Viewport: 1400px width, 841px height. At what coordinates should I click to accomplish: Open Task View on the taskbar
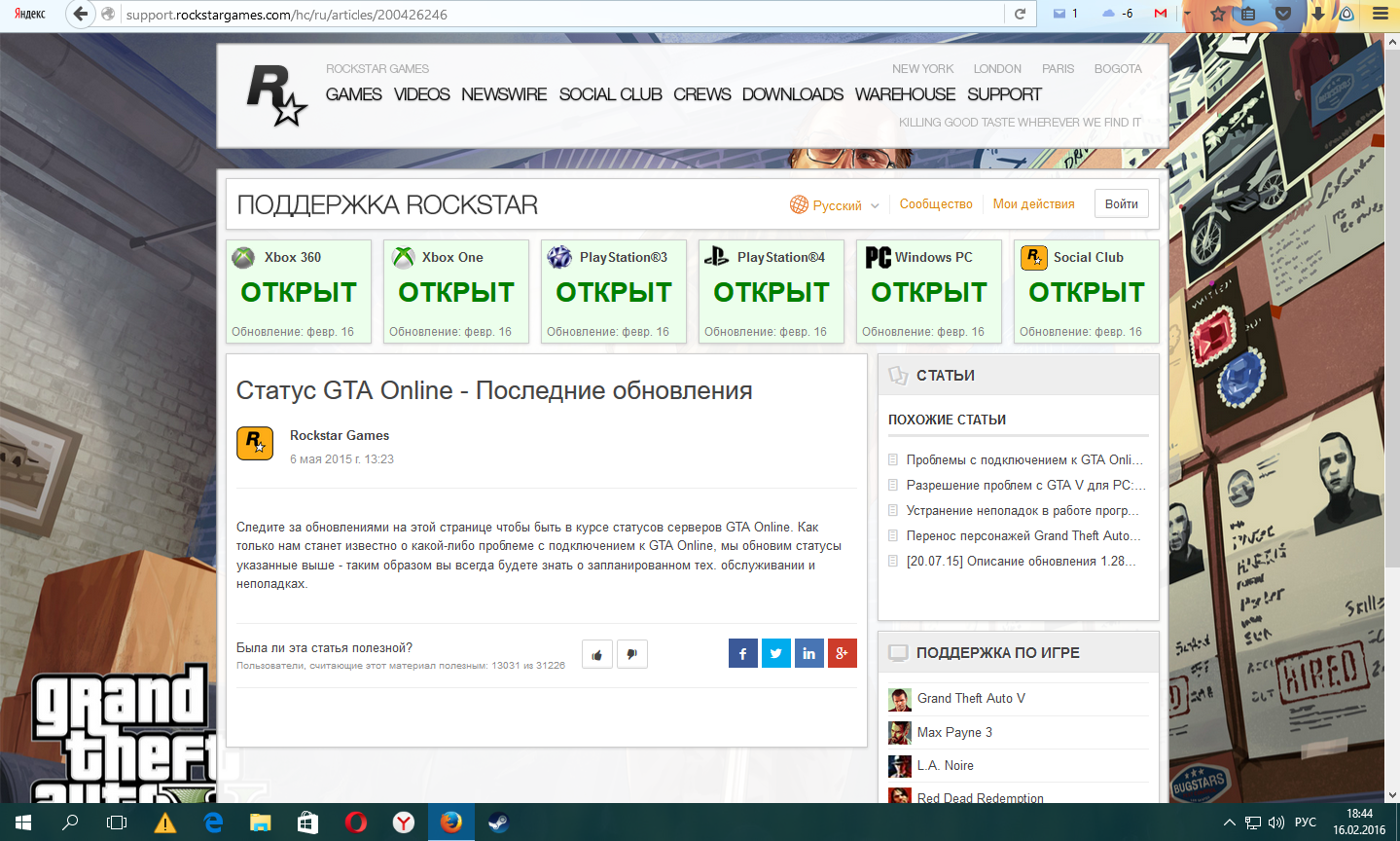tap(117, 823)
